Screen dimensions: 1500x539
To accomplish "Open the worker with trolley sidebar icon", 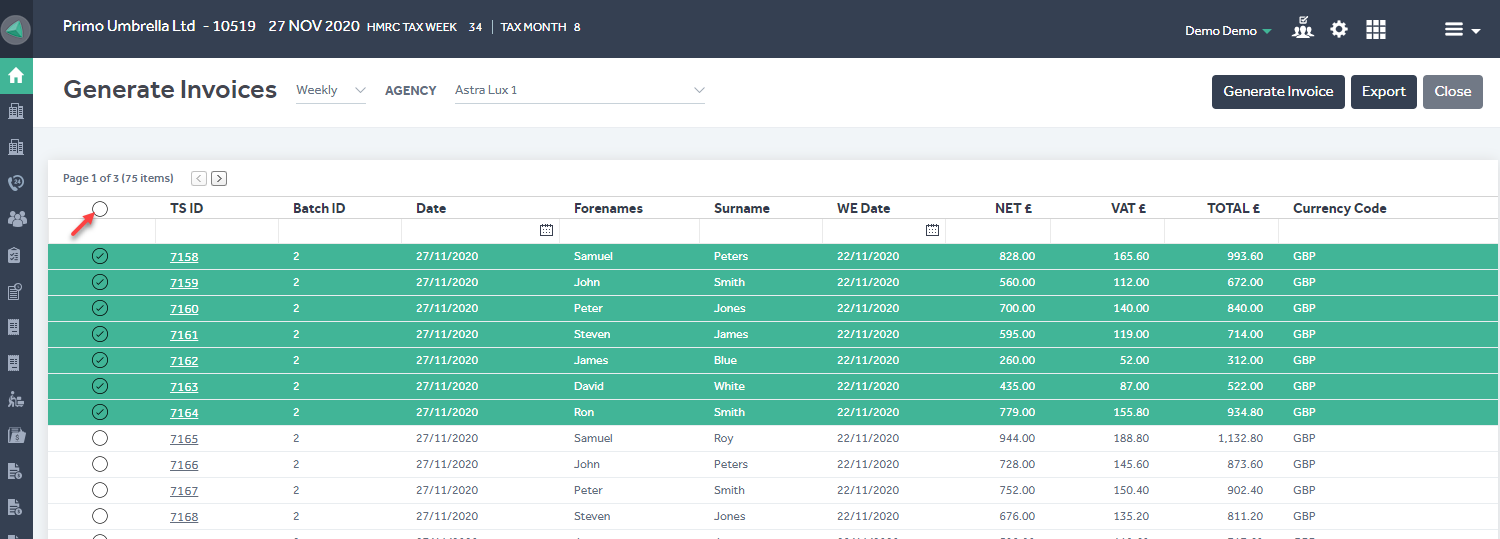I will click(x=16, y=398).
